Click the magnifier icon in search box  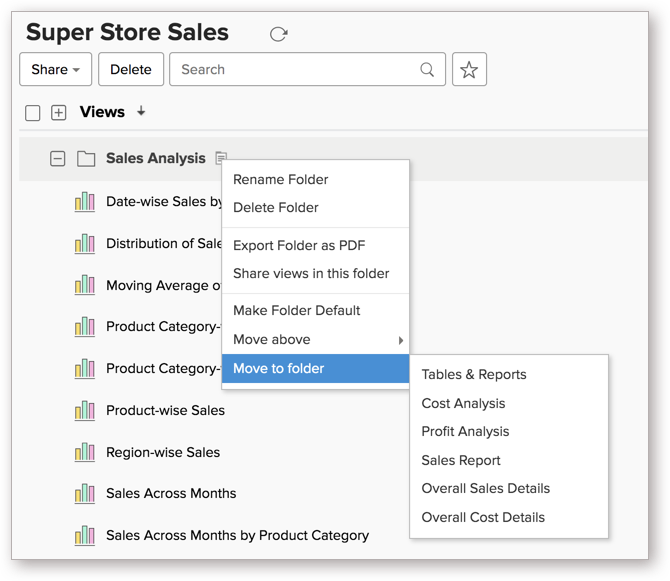coord(427,70)
